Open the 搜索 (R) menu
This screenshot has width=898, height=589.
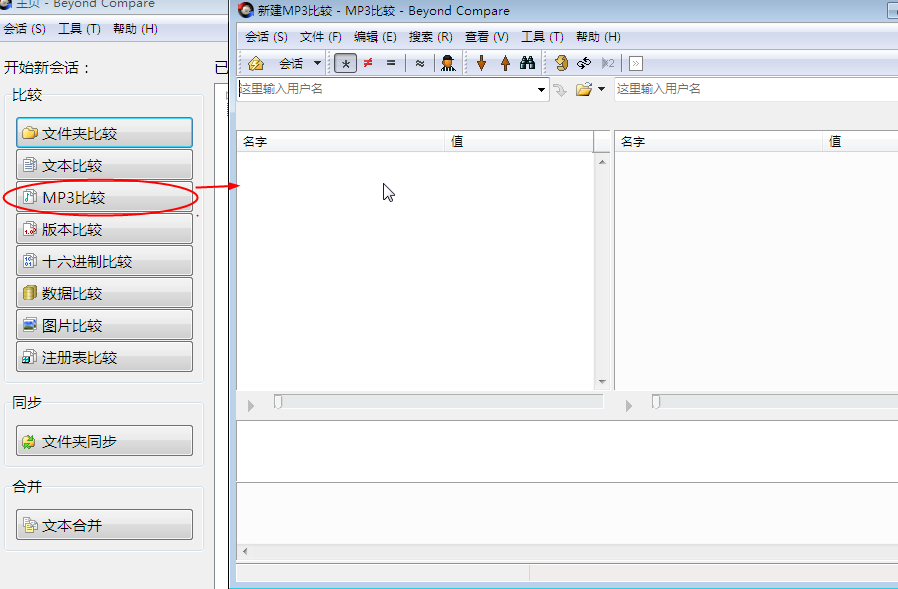(x=431, y=37)
